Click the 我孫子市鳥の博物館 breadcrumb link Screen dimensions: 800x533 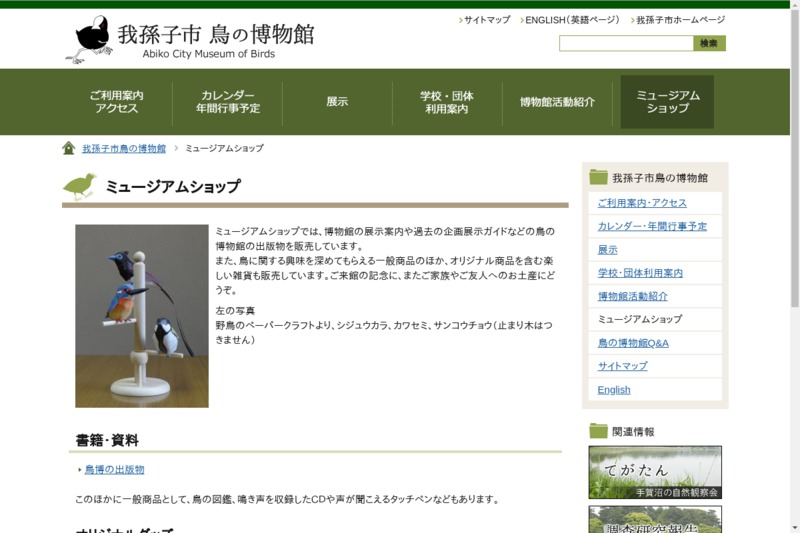pos(124,148)
